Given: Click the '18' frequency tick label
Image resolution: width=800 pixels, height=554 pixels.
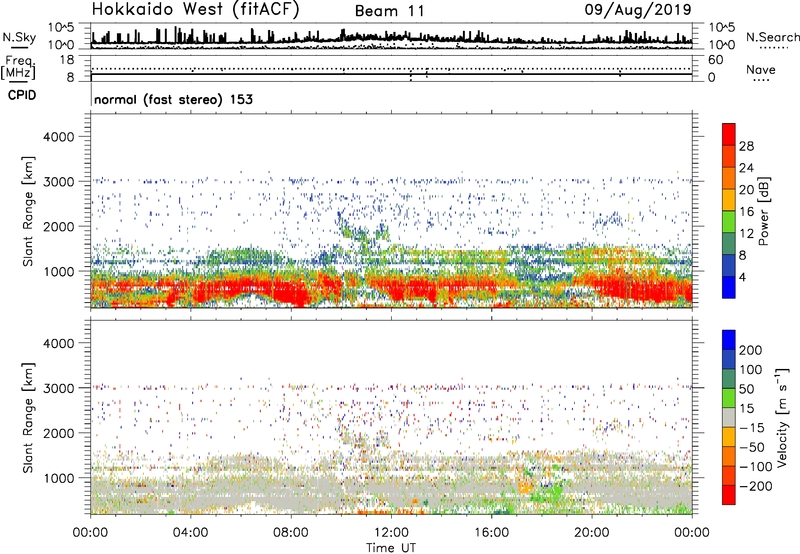Looking at the screenshot, I should [67, 60].
